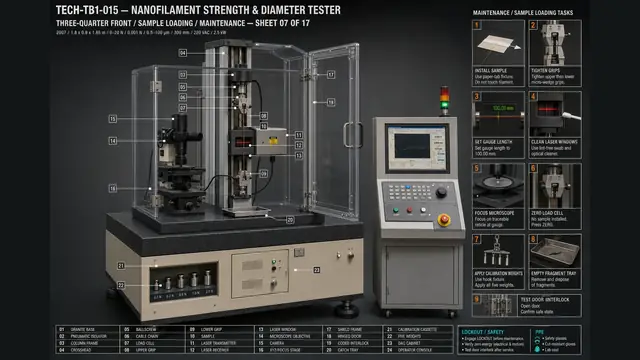
Task: Click the white round button on the console
Action: coord(423,210)
